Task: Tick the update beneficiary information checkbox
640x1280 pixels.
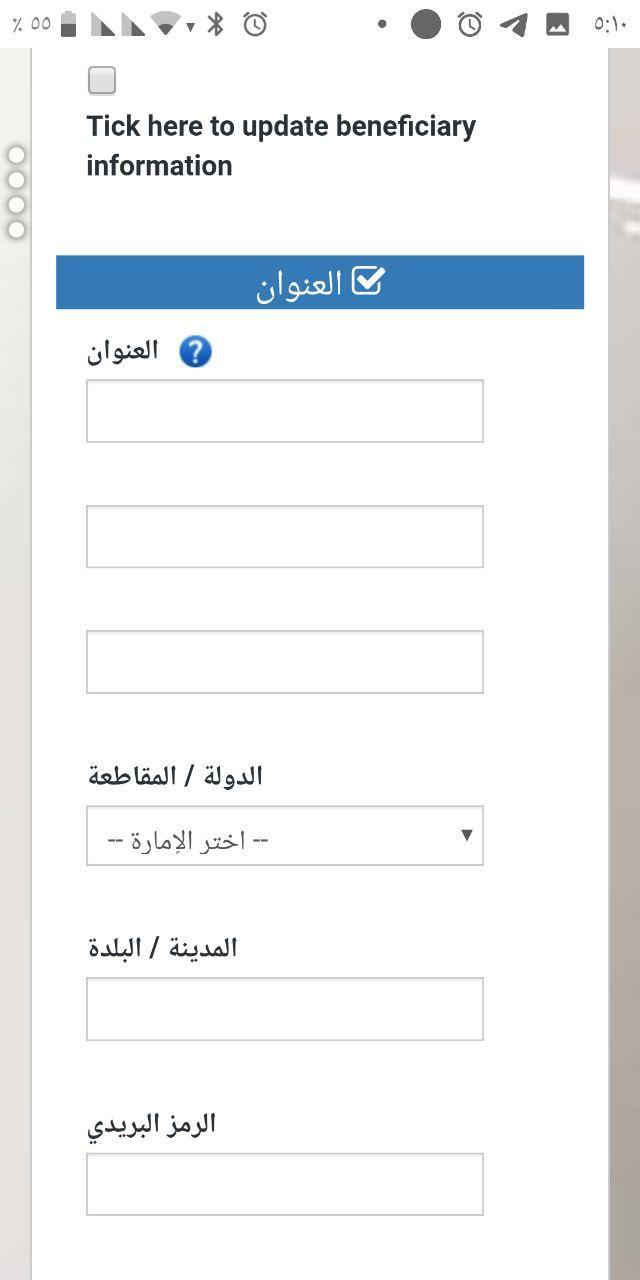Action: click(x=102, y=80)
